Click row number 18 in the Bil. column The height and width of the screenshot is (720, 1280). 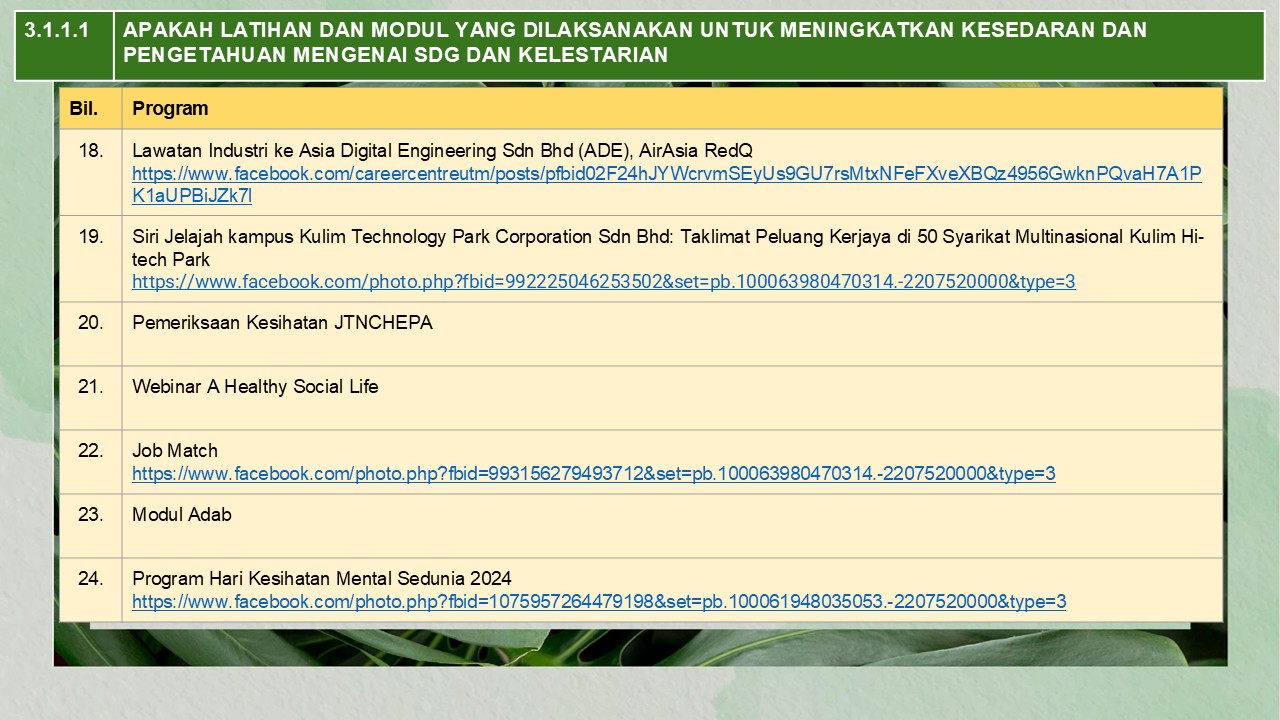coord(91,151)
